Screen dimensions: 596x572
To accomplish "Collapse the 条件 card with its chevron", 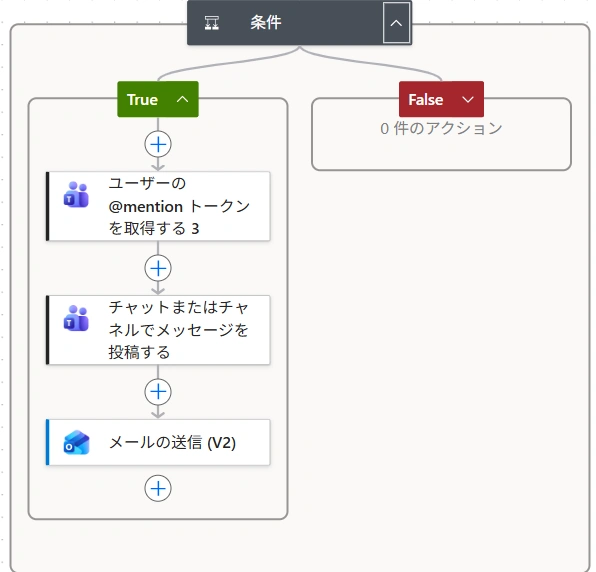I will 396,23.
